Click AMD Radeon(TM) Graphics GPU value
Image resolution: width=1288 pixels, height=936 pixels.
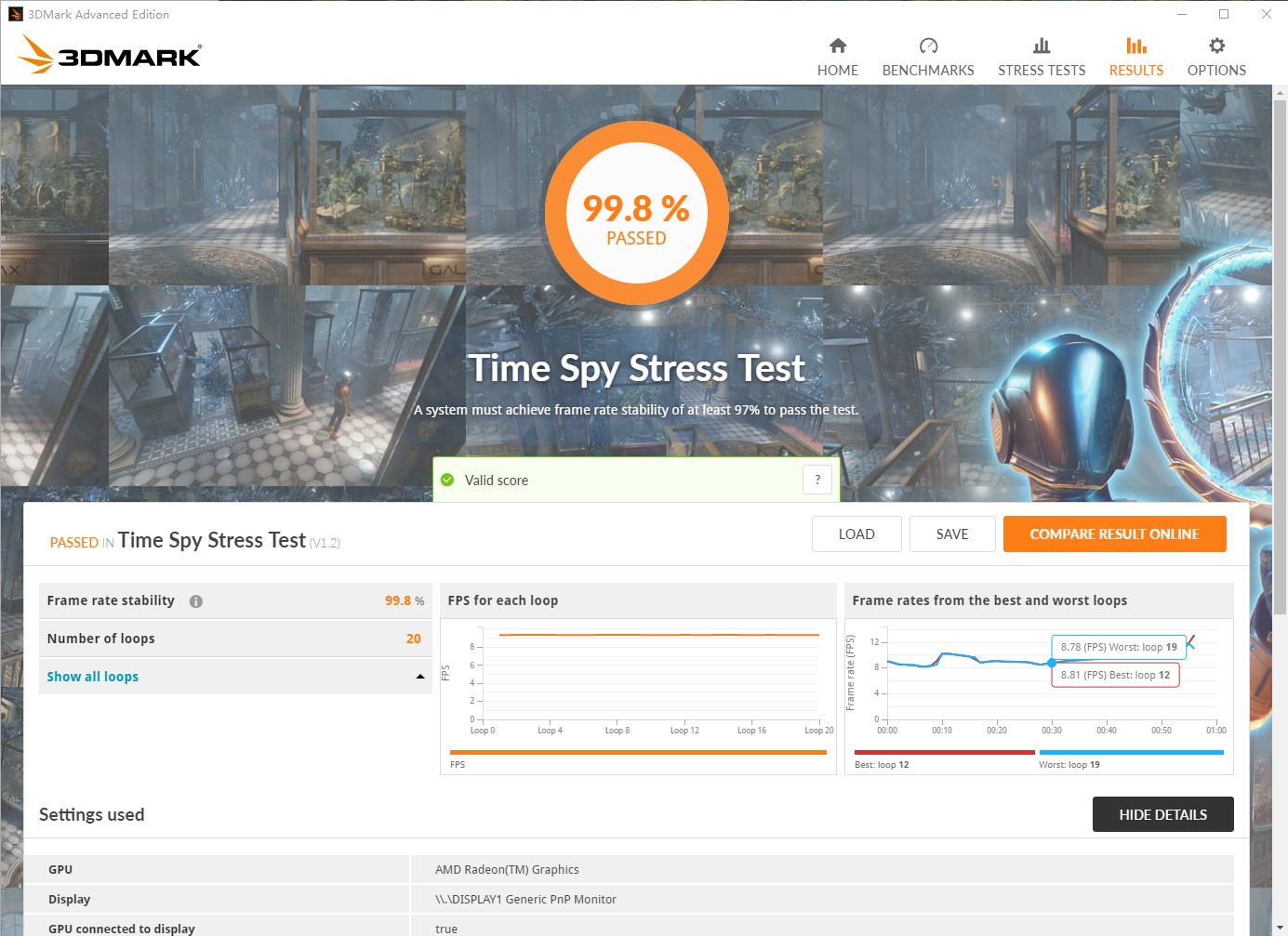507,870
